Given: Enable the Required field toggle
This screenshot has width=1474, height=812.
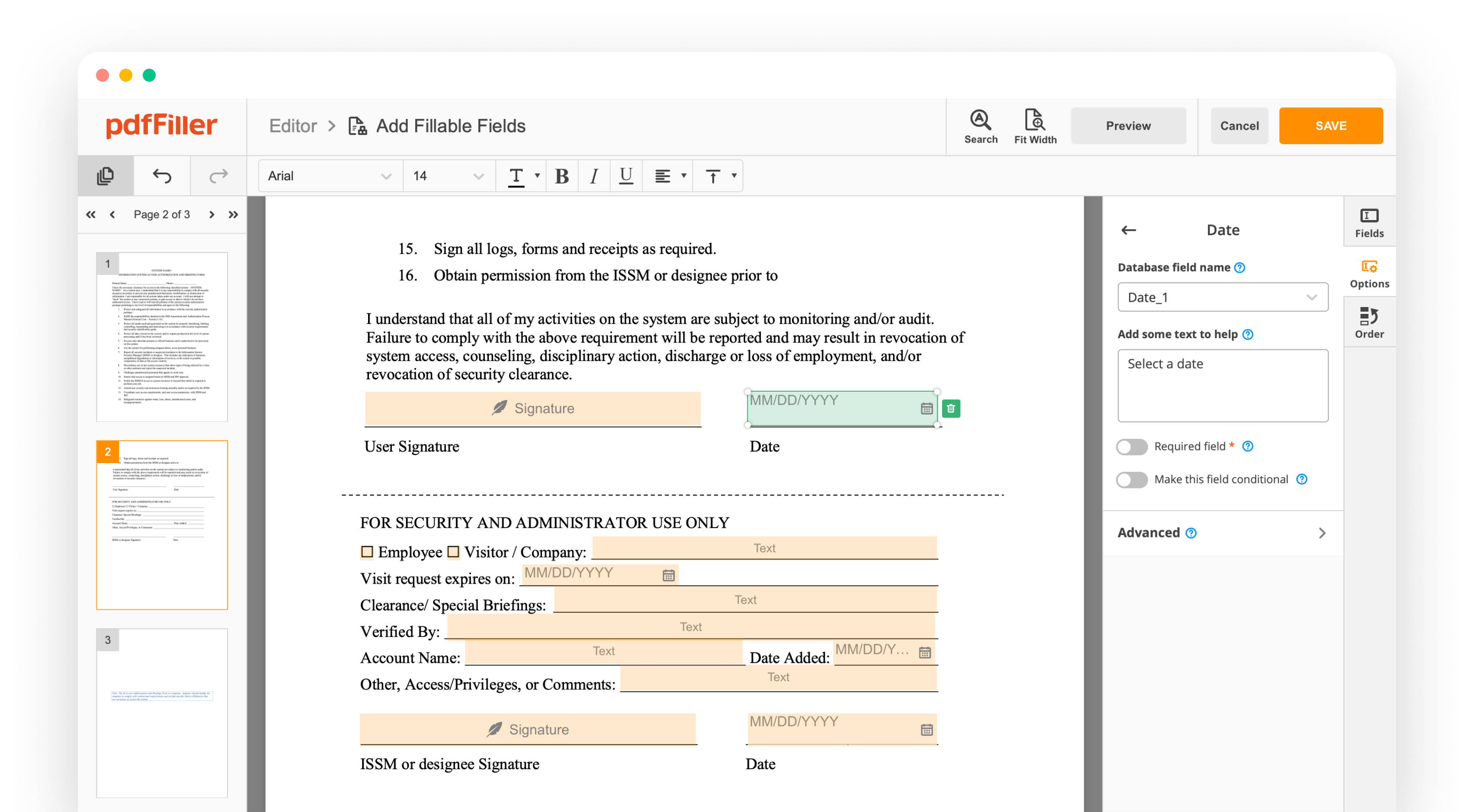Looking at the screenshot, I should (x=1131, y=447).
